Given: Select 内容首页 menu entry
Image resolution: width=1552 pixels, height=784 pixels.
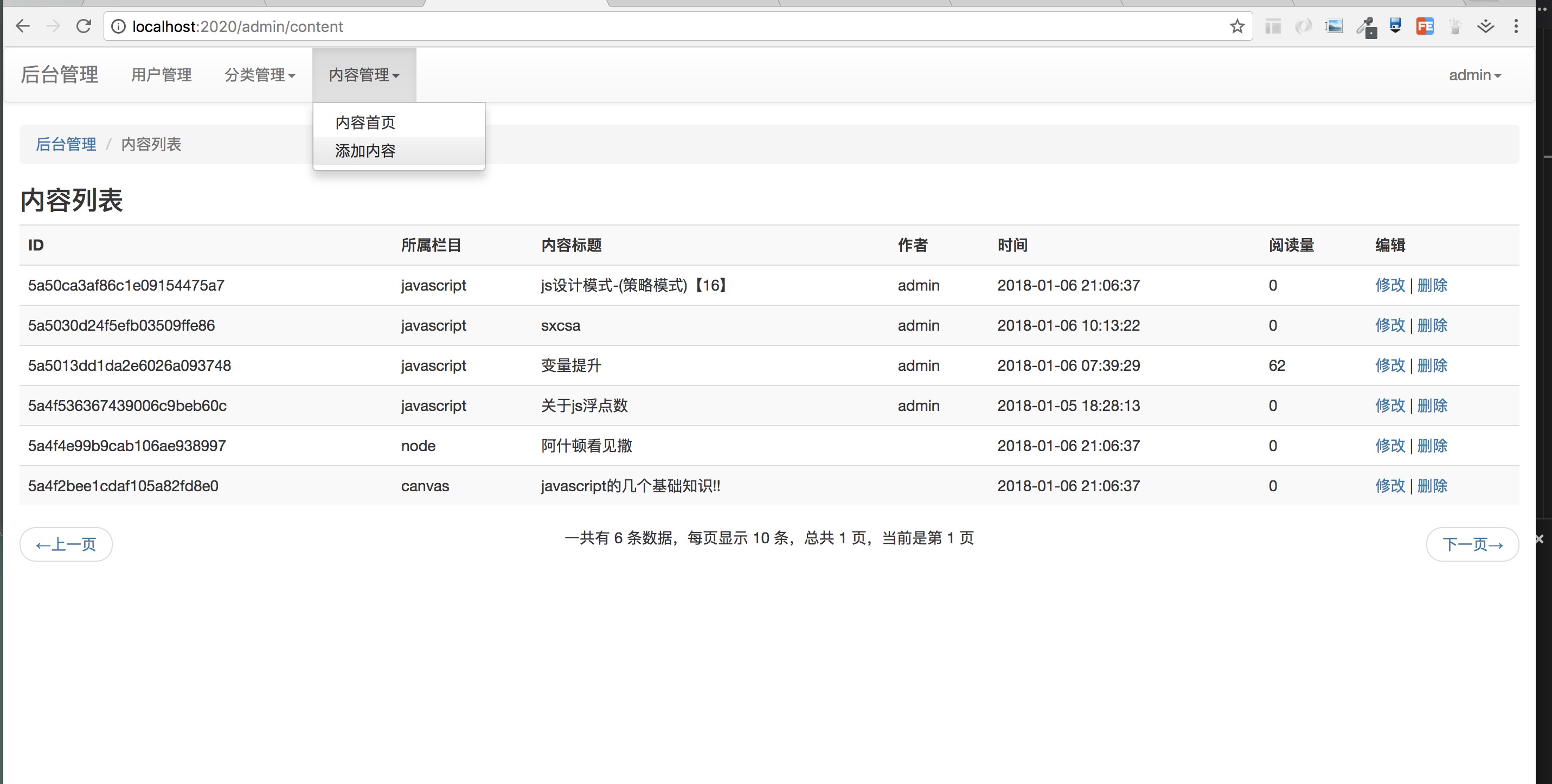Looking at the screenshot, I should (x=365, y=123).
